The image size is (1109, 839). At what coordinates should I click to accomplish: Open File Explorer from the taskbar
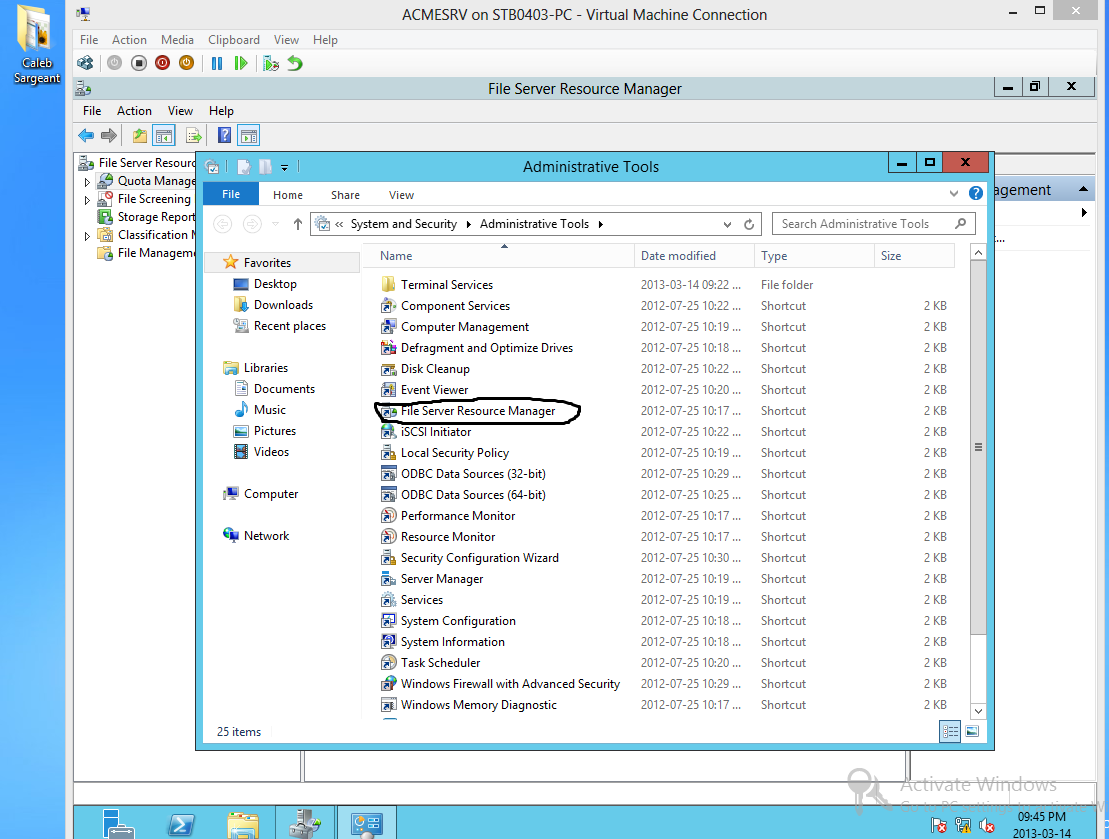pyautogui.click(x=243, y=824)
